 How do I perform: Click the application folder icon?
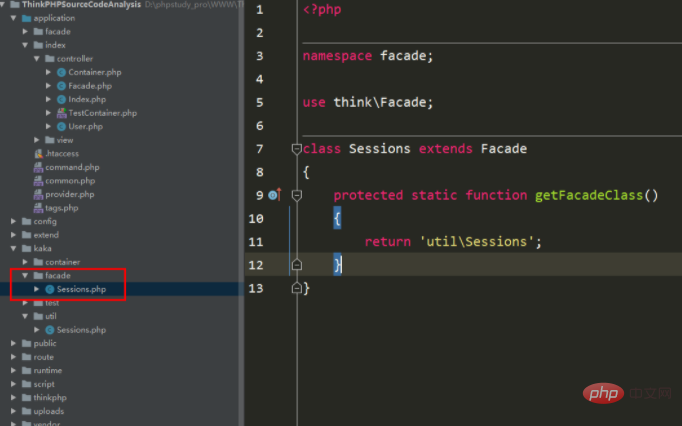coord(27,18)
